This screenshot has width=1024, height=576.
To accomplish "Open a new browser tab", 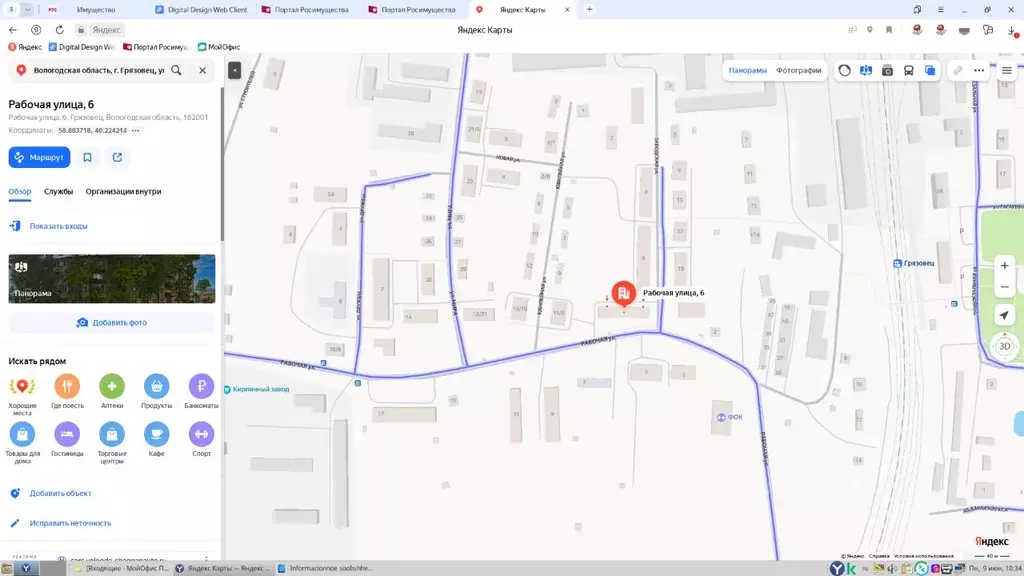I will click(589, 9).
